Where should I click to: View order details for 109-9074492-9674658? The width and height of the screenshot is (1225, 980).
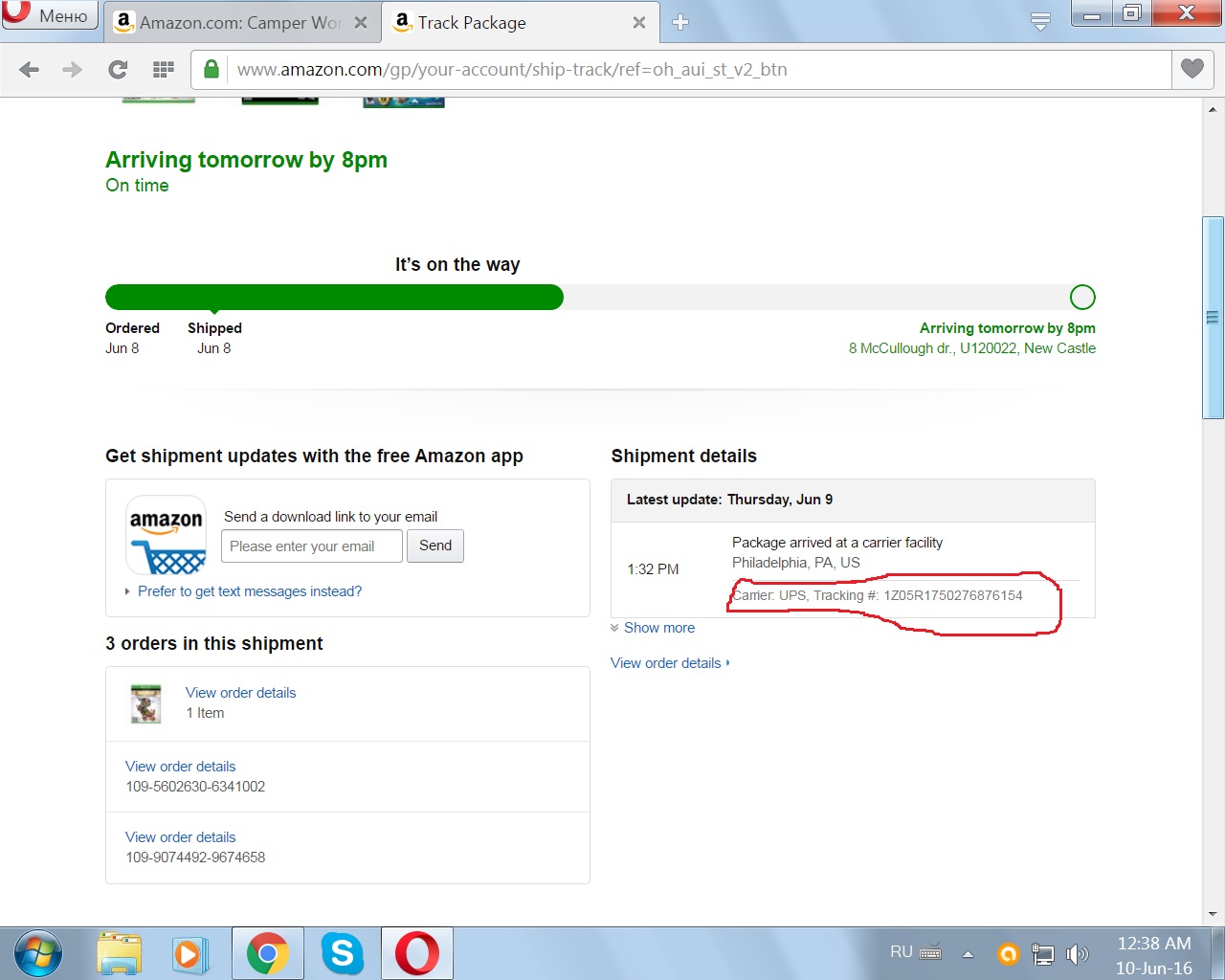[180, 837]
